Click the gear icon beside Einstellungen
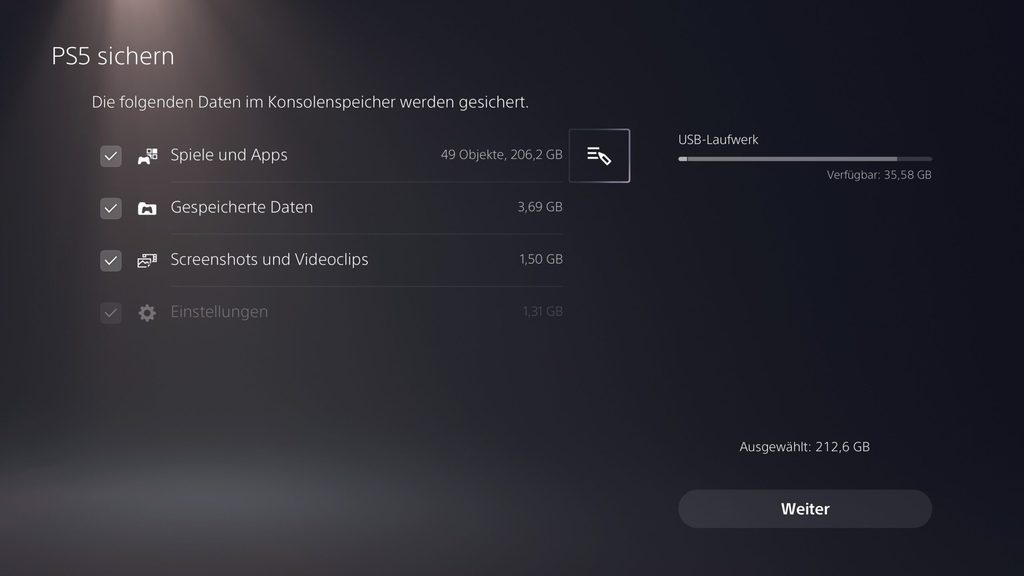Image resolution: width=1024 pixels, height=576 pixels. pos(147,313)
